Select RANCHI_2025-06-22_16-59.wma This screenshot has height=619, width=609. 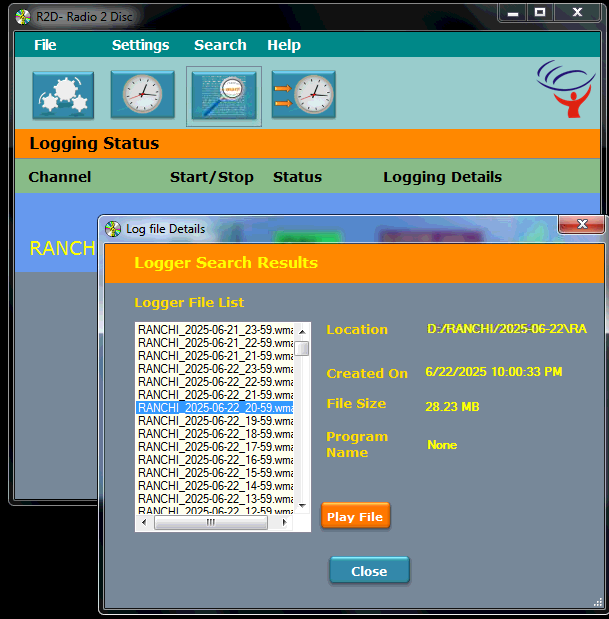click(215, 460)
